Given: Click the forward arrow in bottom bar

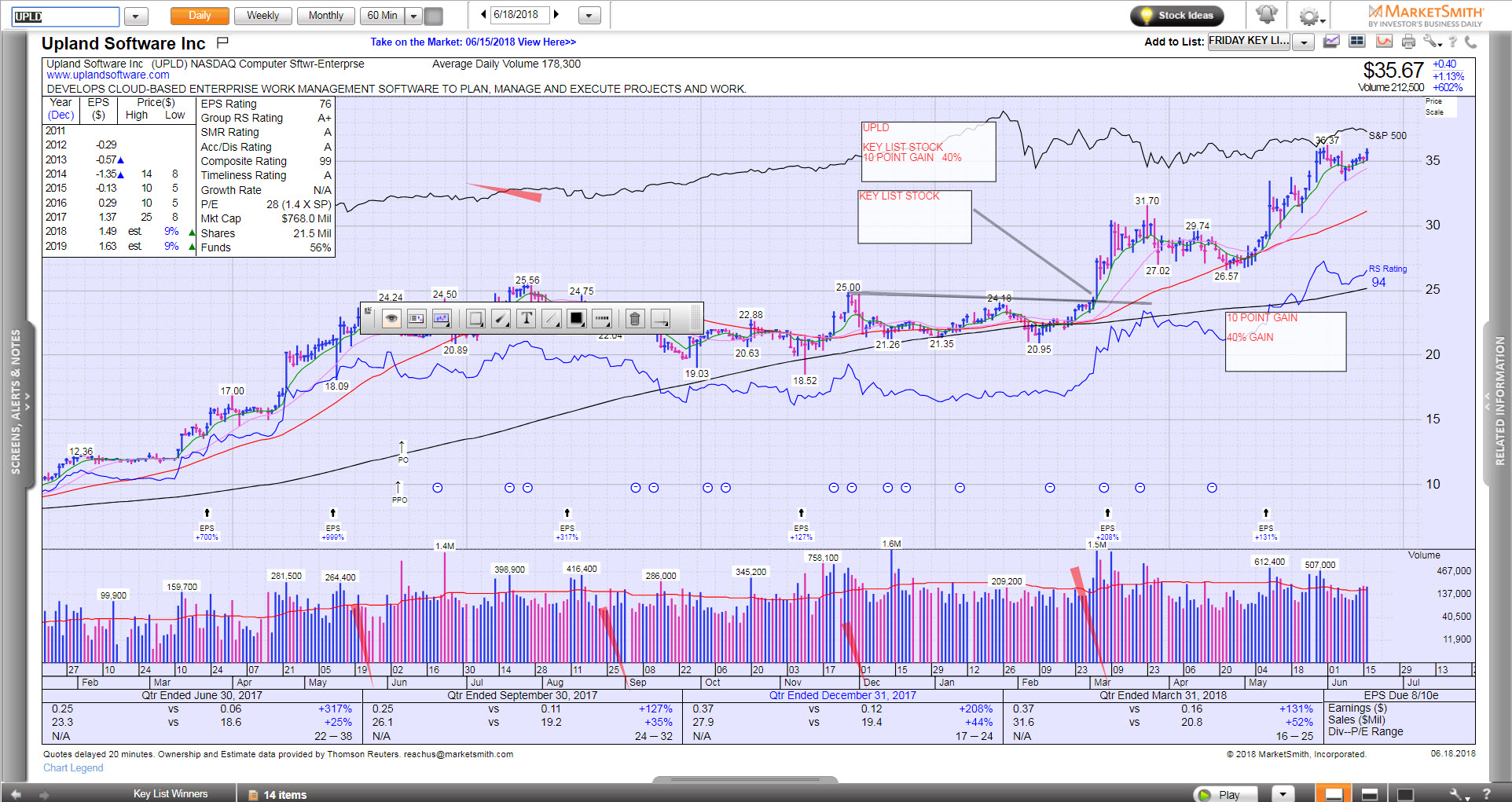Looking at the screenshot, I should pyautogui.click(x=44, y=794).
